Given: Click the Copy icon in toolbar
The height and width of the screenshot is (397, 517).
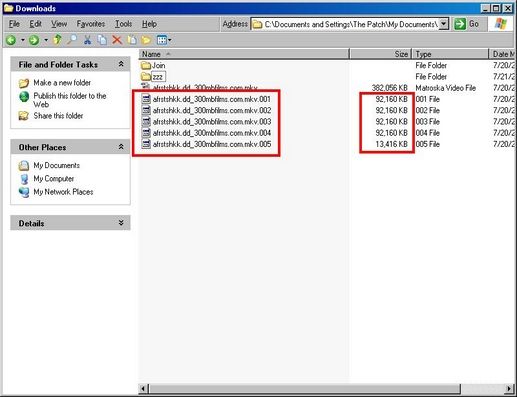Looking at the screenshot, I should pyautogui.click(x=102, y=40).
